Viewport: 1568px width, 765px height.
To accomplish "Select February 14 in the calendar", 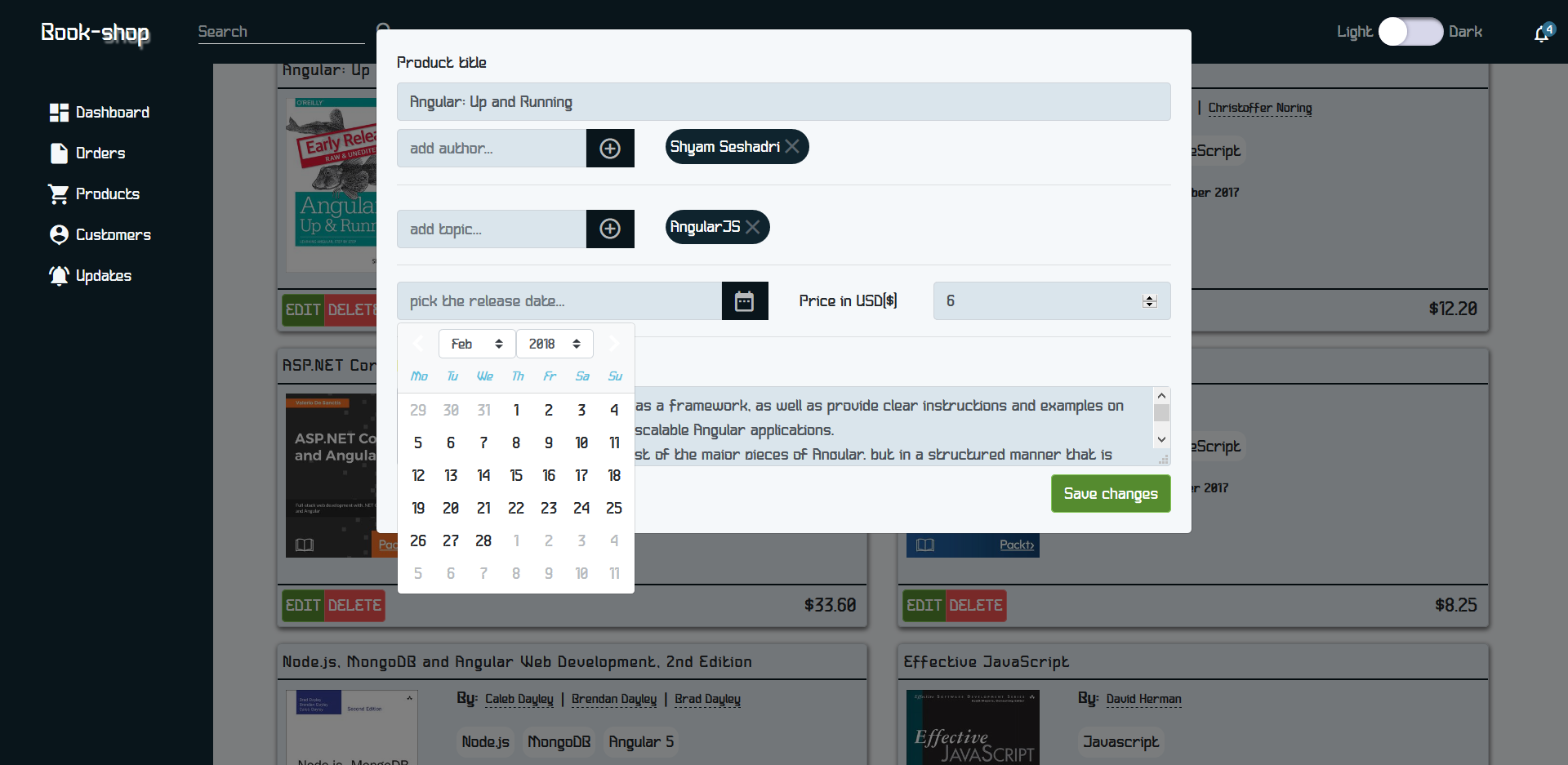I will click(483, 475).
